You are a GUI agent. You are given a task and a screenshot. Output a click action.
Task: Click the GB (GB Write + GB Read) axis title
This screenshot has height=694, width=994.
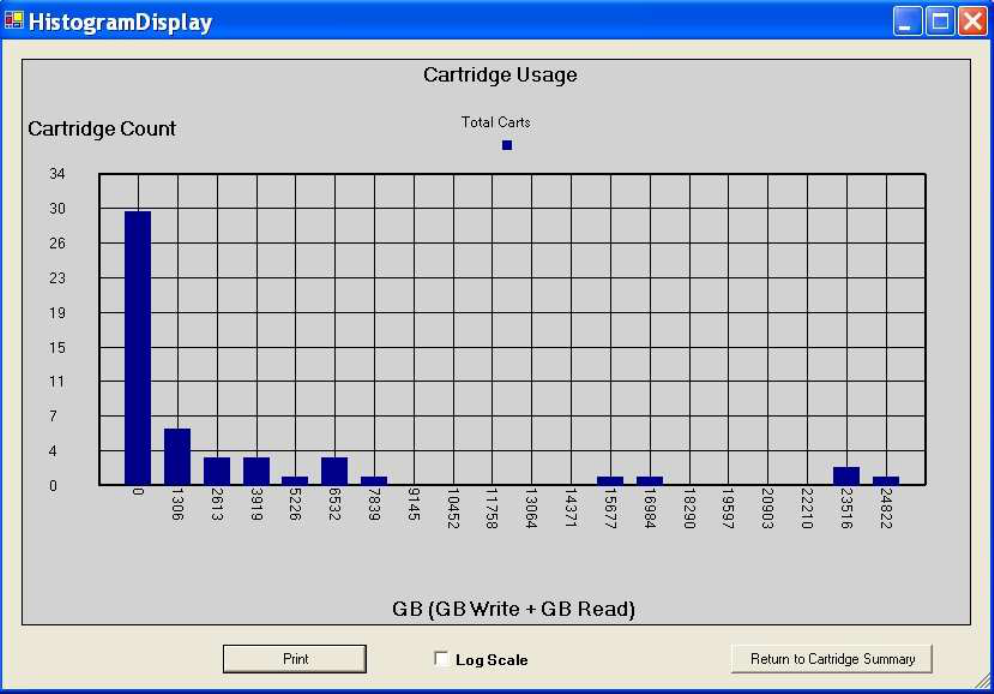coord(513,609)
